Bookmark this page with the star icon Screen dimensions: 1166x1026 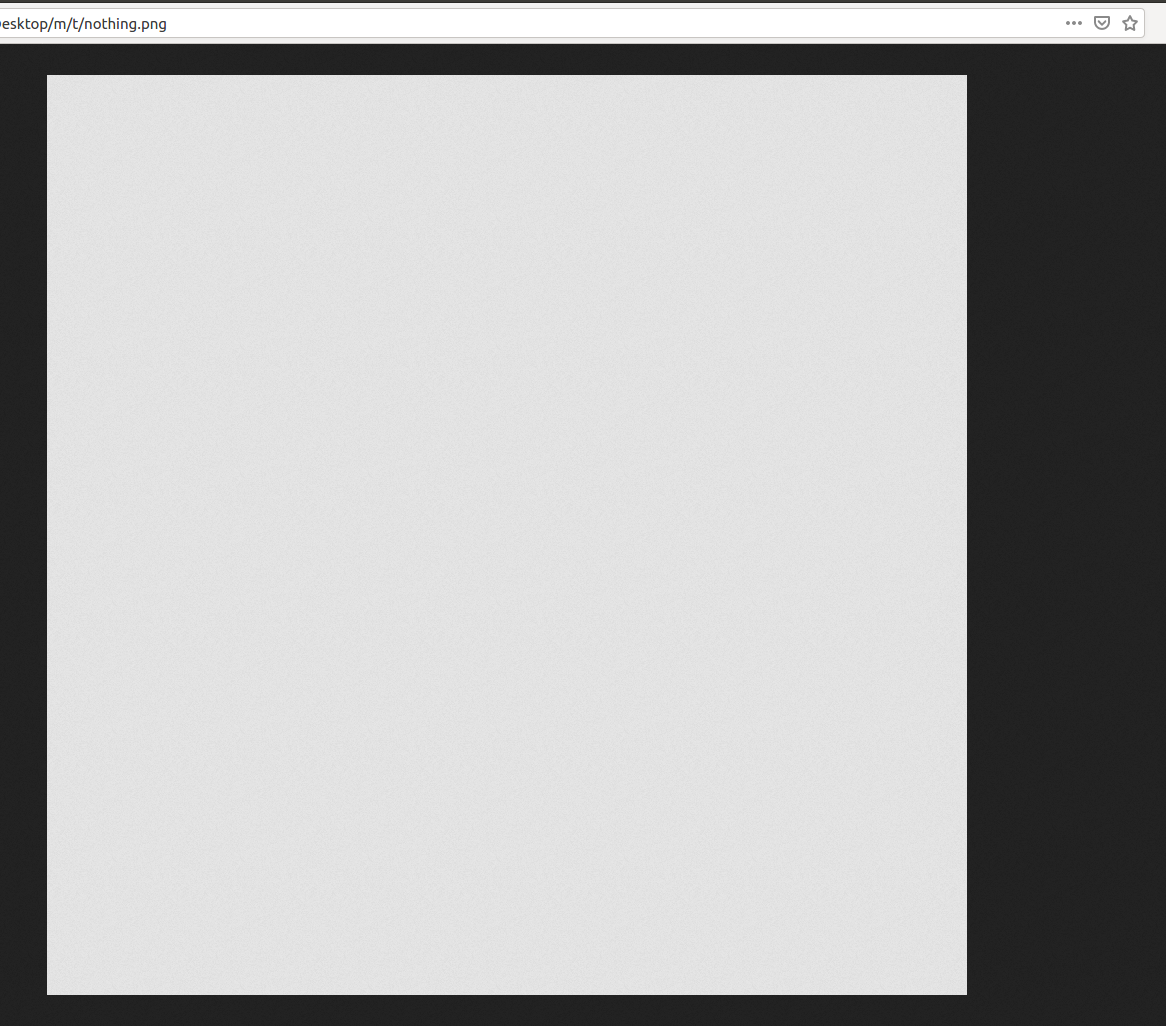tap(1130, 23)
